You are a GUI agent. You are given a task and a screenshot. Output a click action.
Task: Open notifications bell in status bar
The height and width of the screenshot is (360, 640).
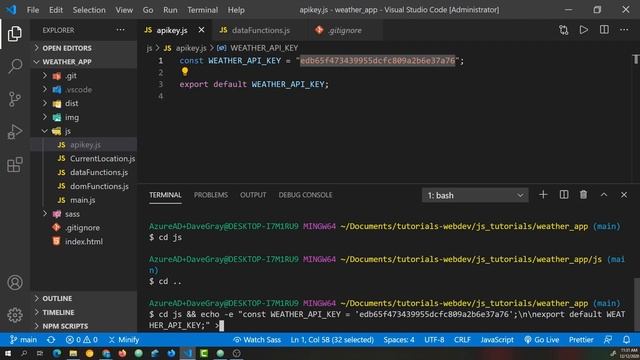626,340
